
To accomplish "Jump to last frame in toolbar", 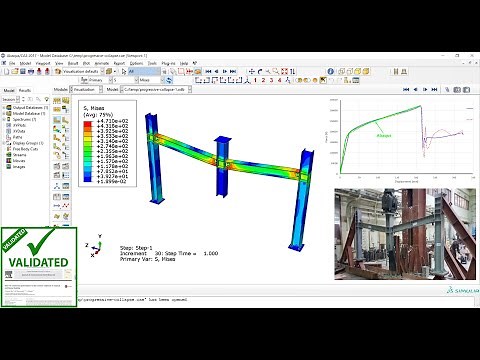I will 233,71.
